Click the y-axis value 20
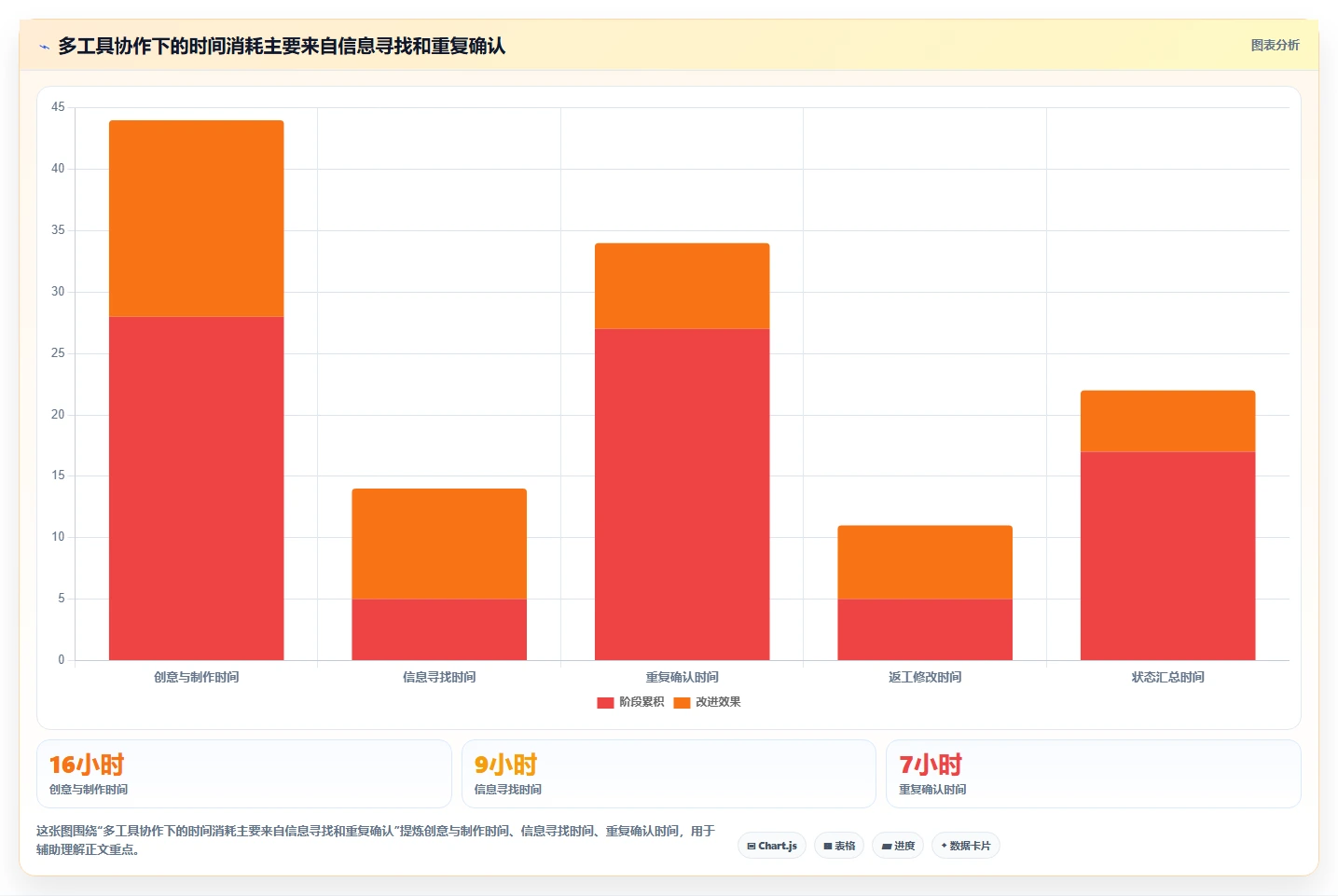Screen dimensions: 1338x896 [x=58, y=415]
